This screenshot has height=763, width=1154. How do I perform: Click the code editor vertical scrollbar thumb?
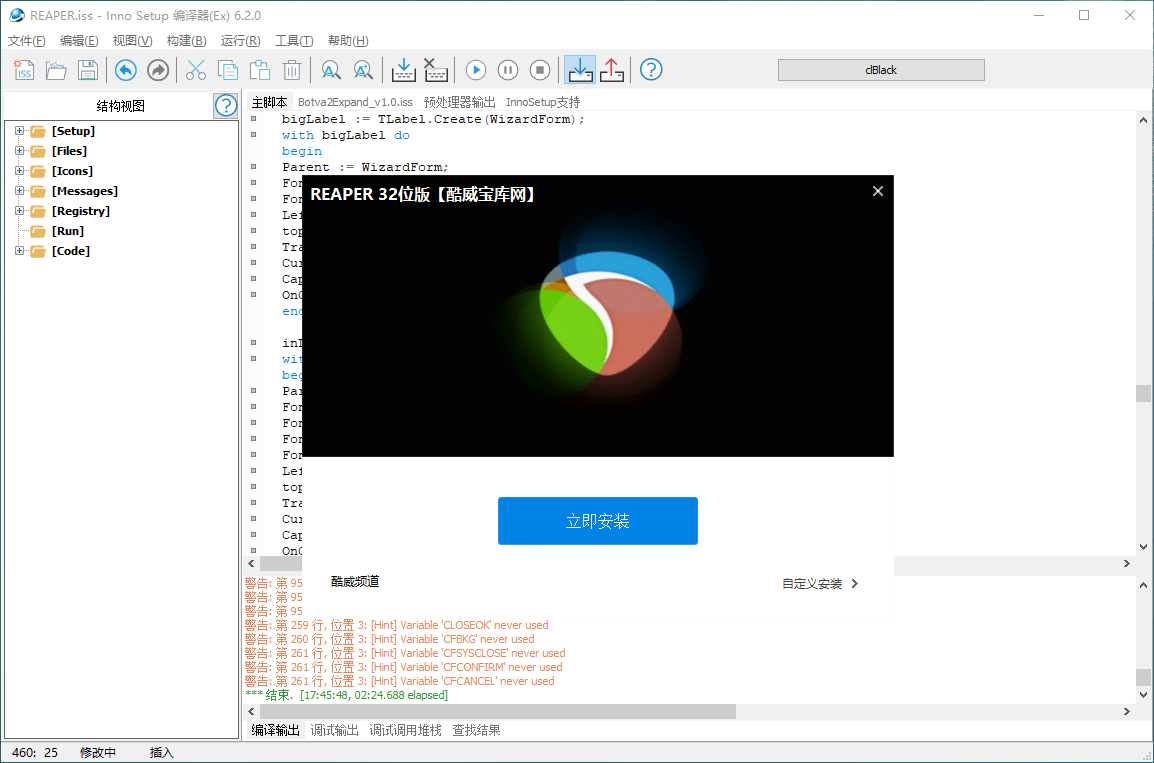click(1143, 393)
